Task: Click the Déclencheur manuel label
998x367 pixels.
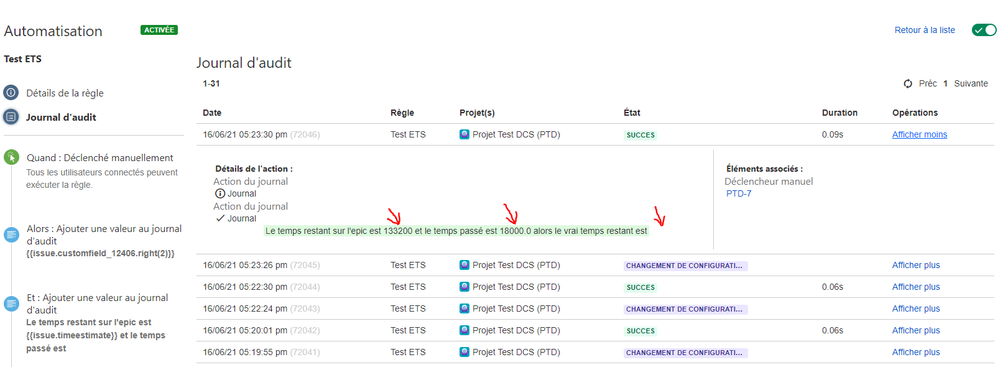Action: click(x=769, y=181)
